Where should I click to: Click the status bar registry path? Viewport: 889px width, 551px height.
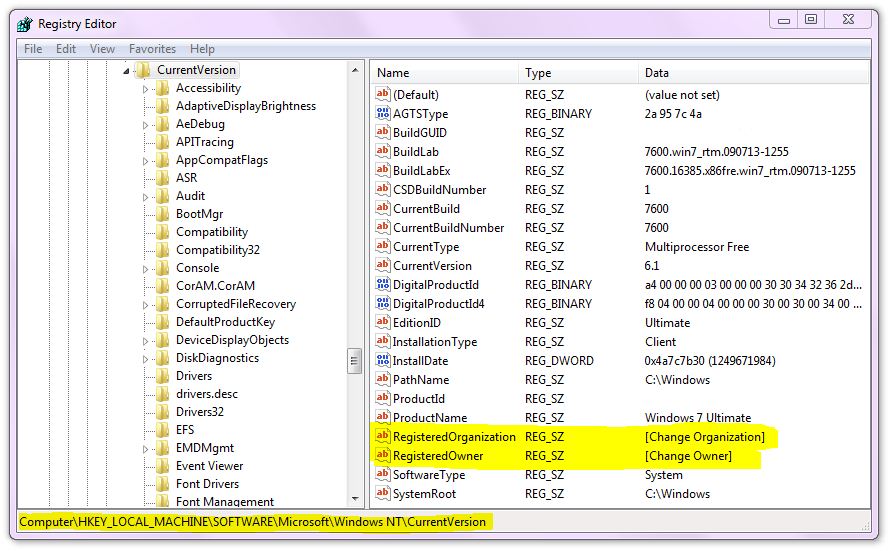tap(252, 522)
